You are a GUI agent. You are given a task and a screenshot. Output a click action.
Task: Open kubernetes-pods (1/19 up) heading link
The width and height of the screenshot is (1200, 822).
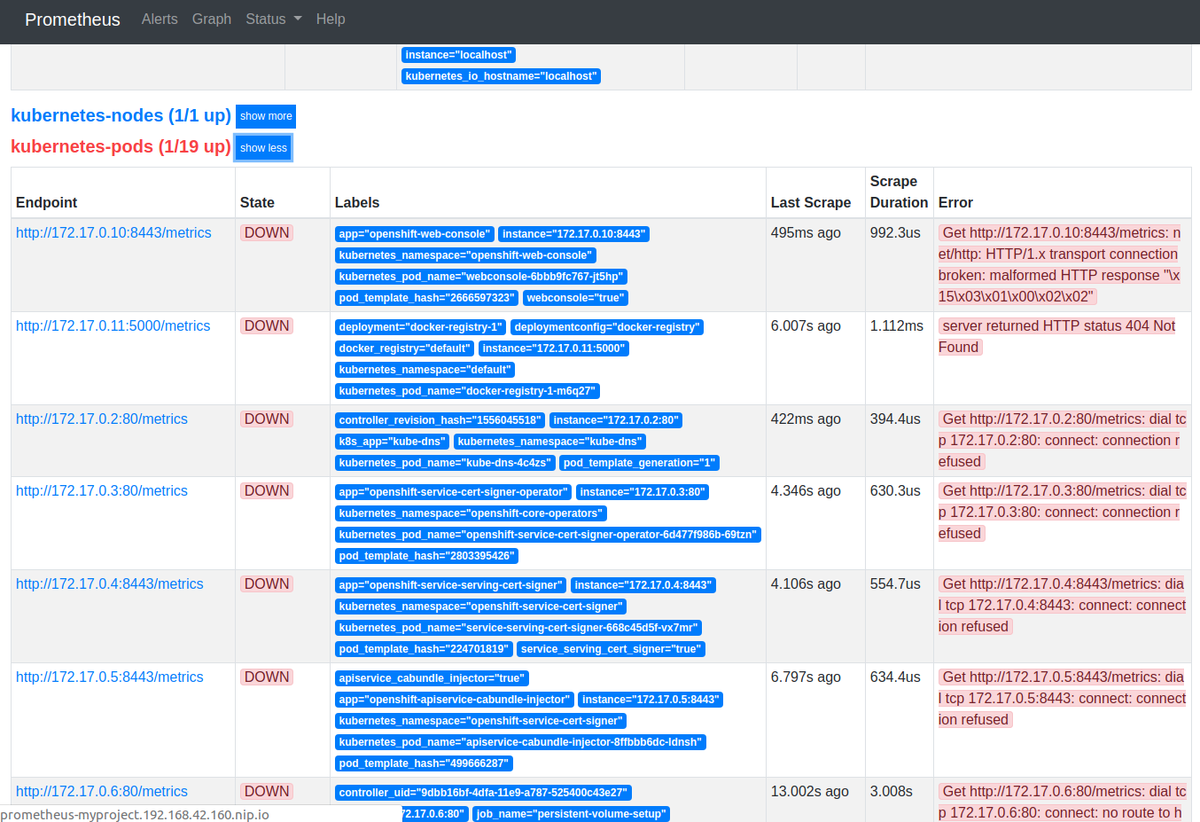tap(121, 147)
